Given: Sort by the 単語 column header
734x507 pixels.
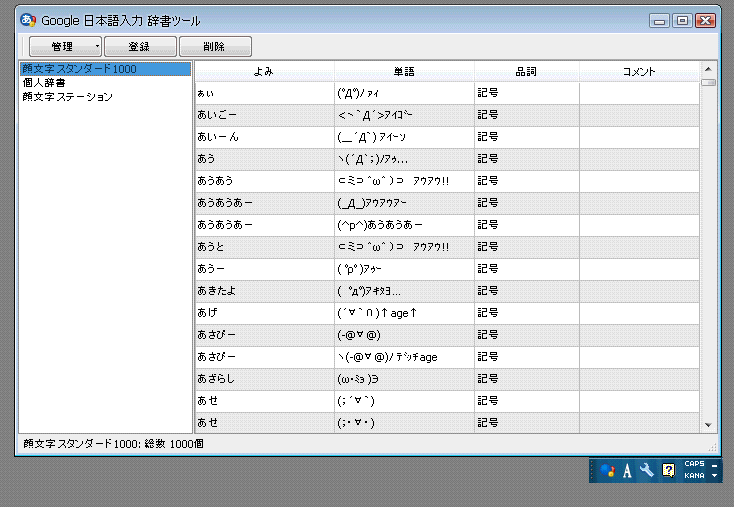Looking at the screenshot, I should point(404,72).
